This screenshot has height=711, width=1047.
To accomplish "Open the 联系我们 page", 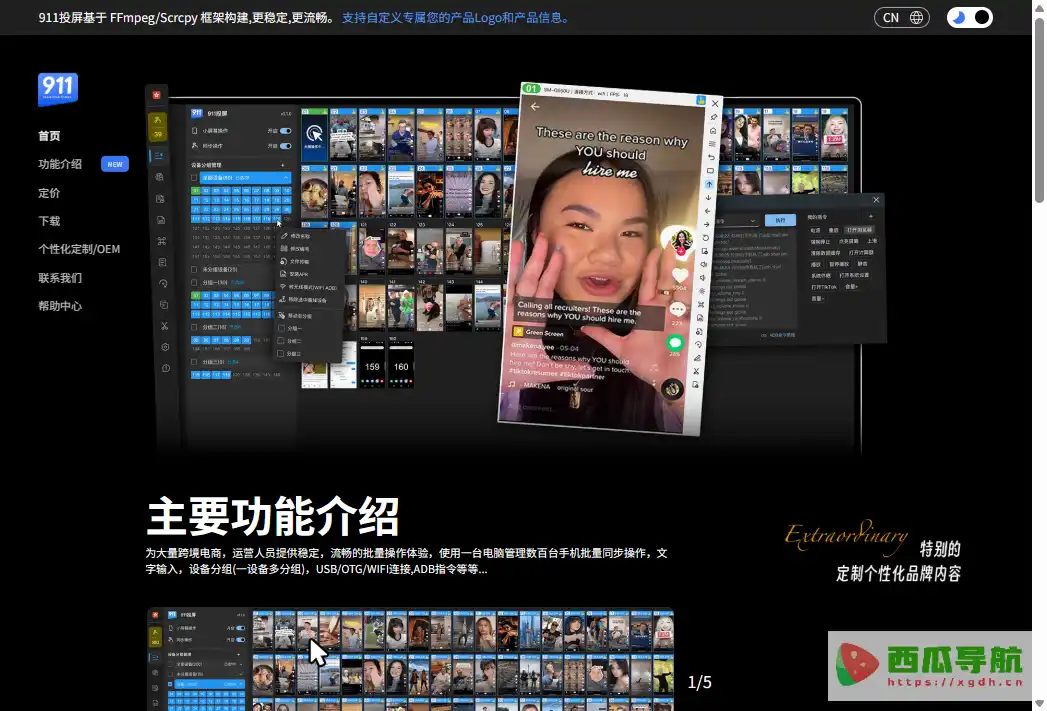I will click(x=60, y=278).
